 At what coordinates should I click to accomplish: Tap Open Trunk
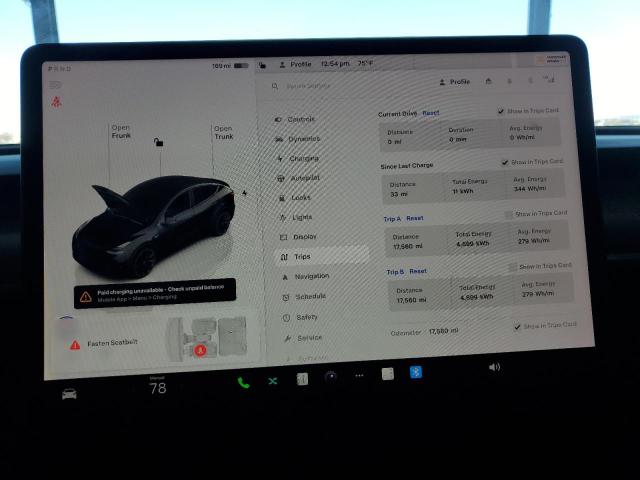(x=224, y=133)
